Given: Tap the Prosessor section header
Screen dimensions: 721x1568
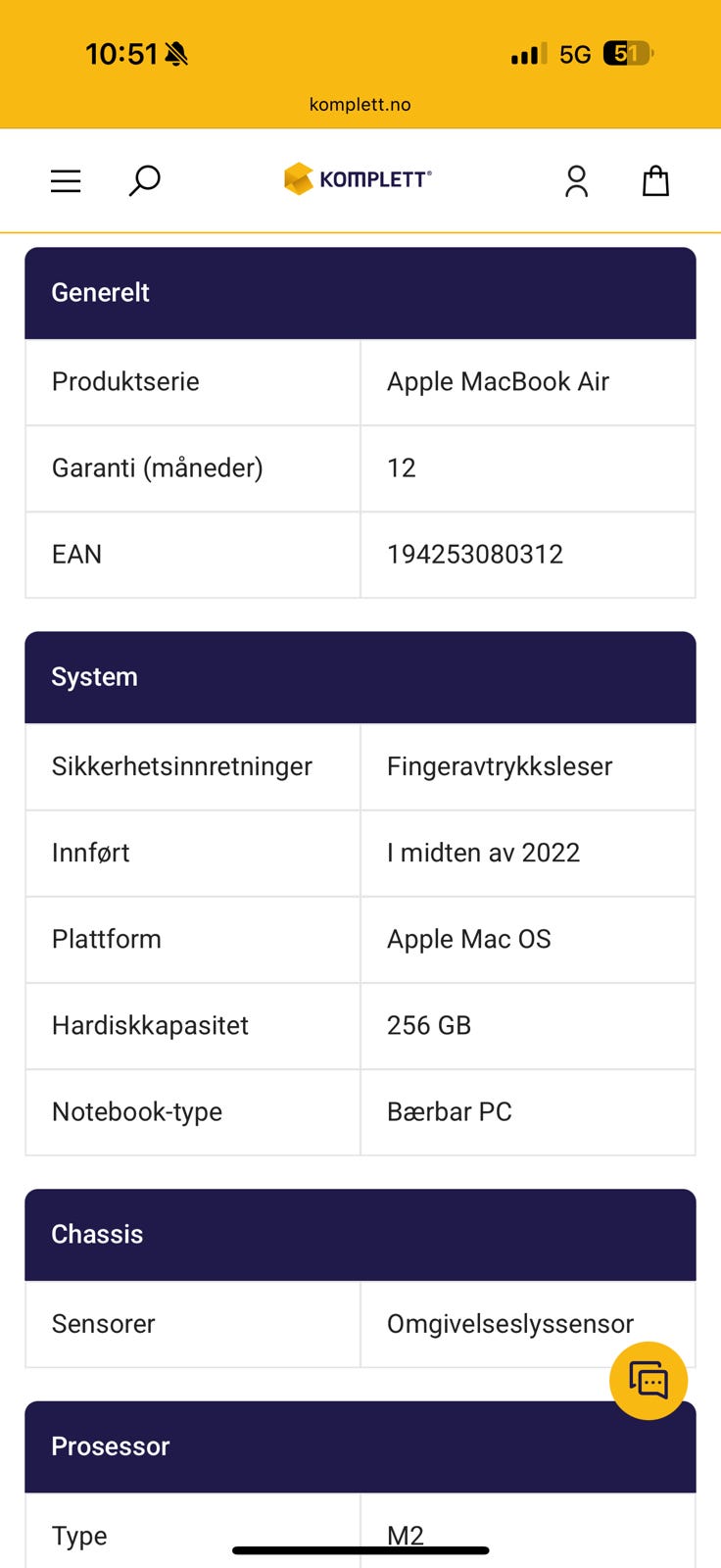Looking at the screenshot, I should point(360,1446).
